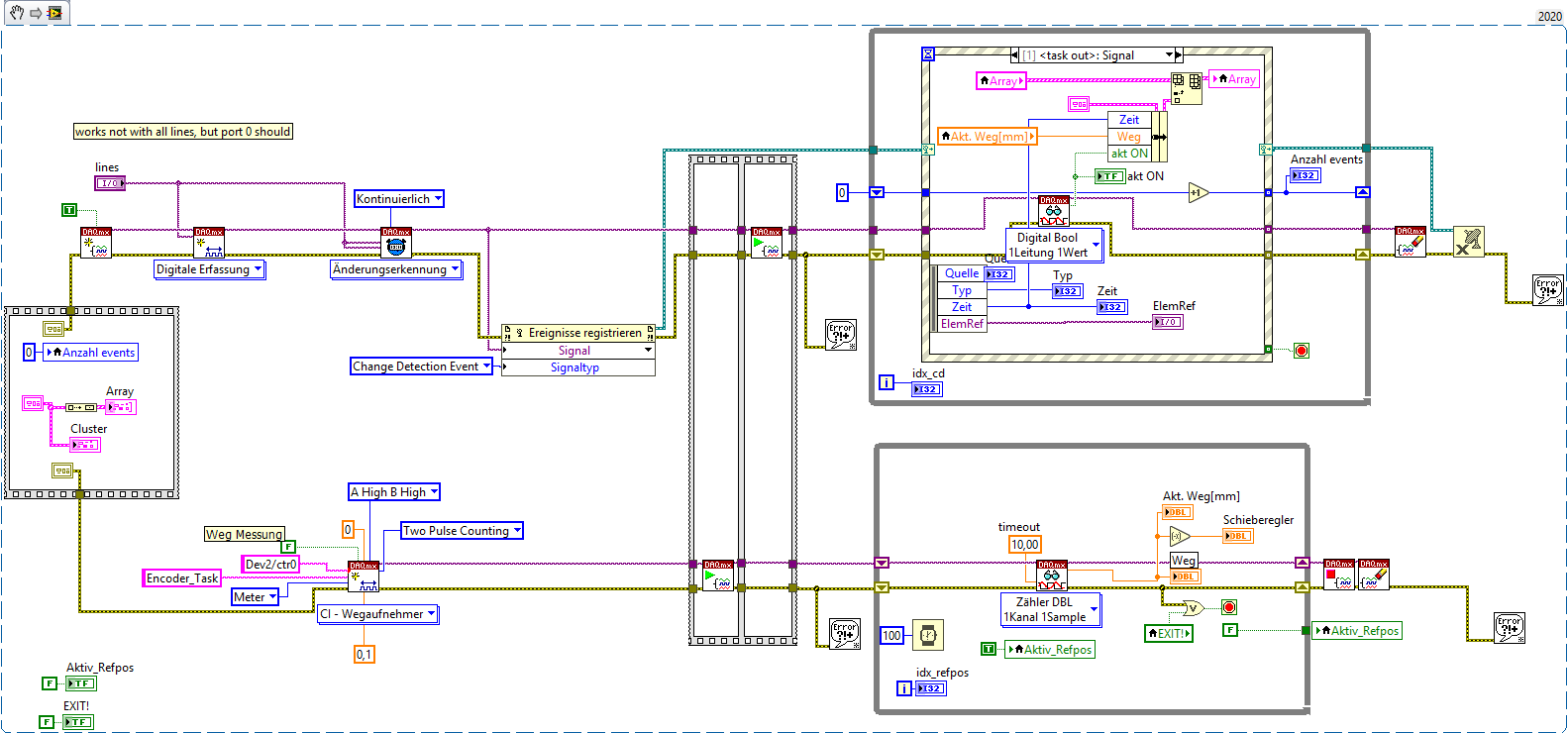Click the wait timer icon next to 100
The height and width of the screenshot is (734, 1568).
(x=928, y=635)
